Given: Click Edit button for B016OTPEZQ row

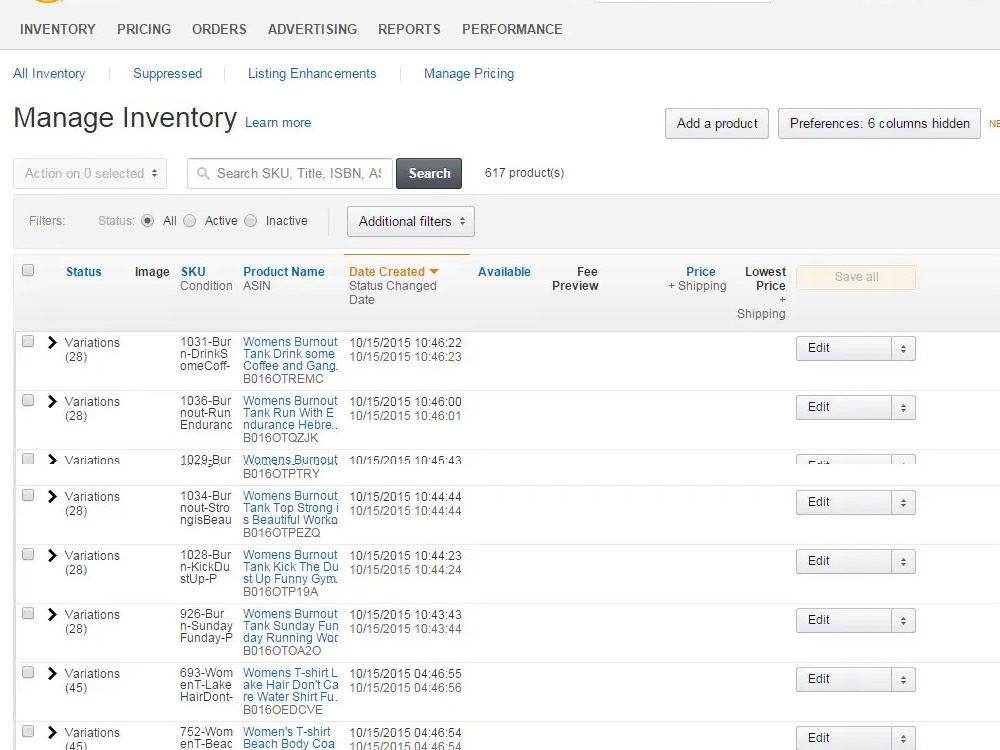Looking at the screenshot, I should [844, 503].
